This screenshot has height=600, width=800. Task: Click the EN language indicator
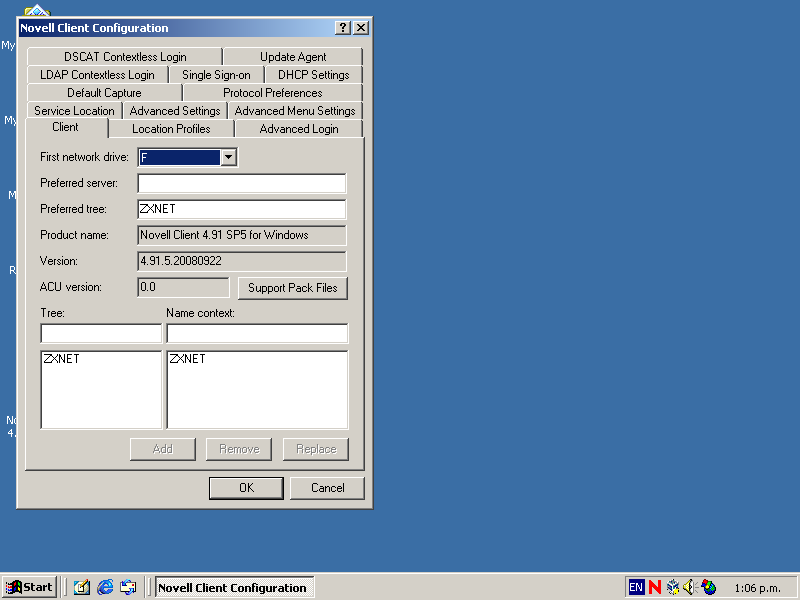(636, 587)
